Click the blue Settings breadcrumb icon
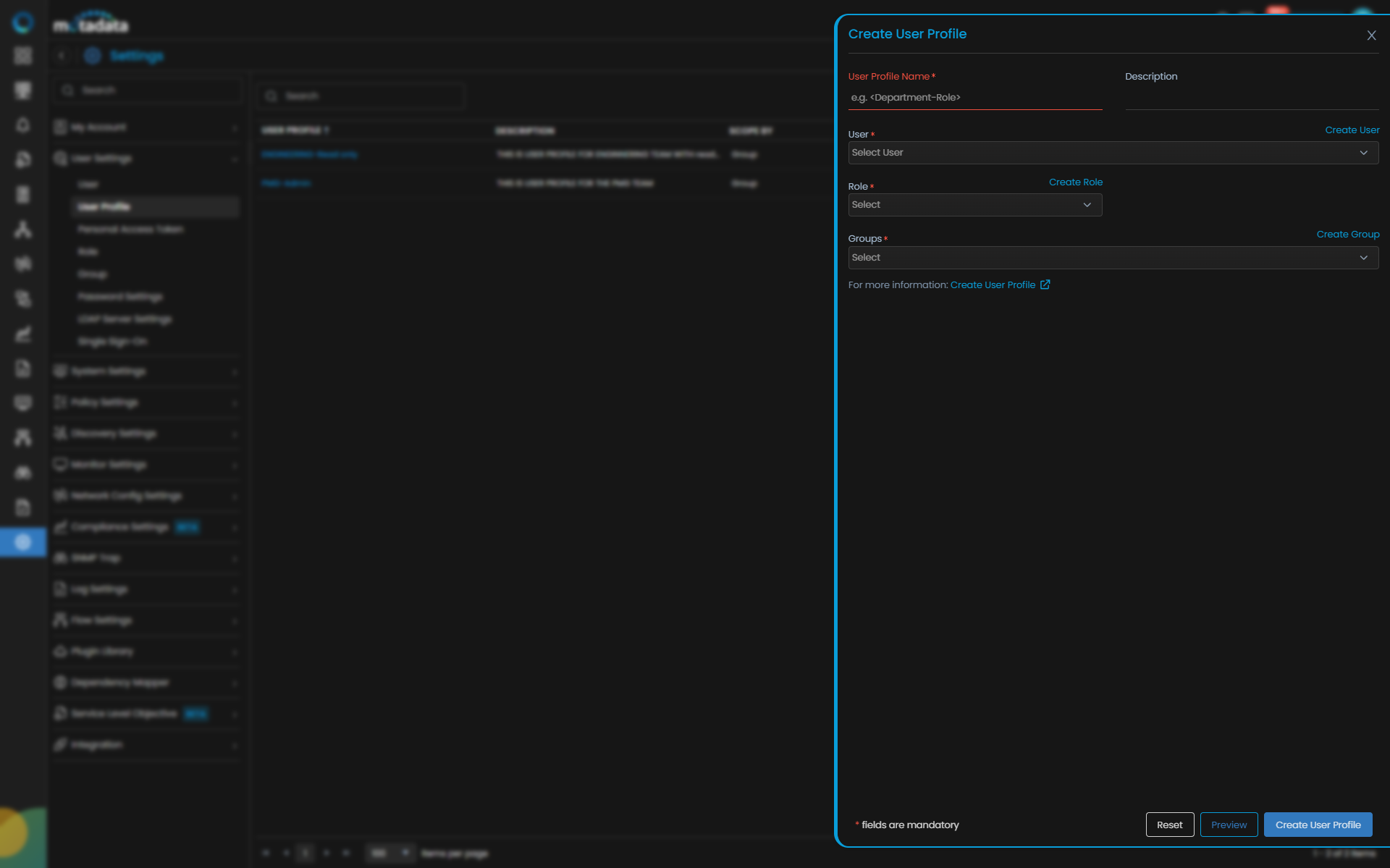 (92, 56)
